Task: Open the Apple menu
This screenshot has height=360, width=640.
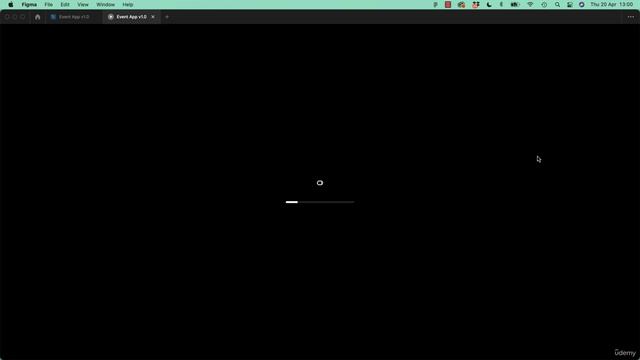Action: coord(11,4)
